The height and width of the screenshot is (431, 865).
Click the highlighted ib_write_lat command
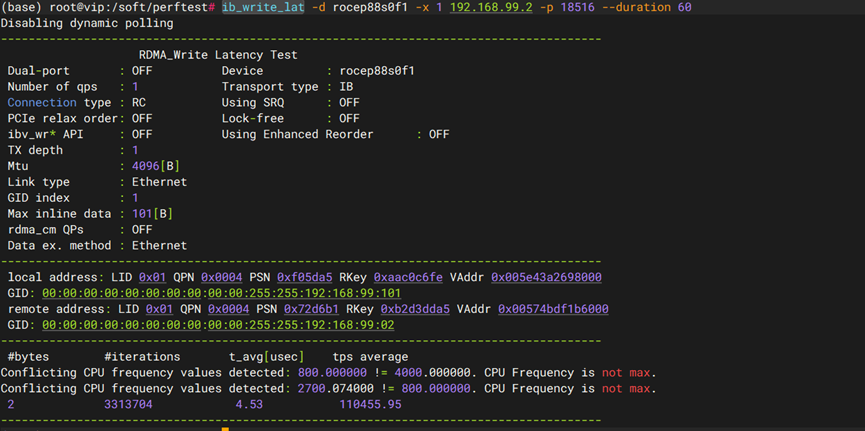[x=262, y=7]
